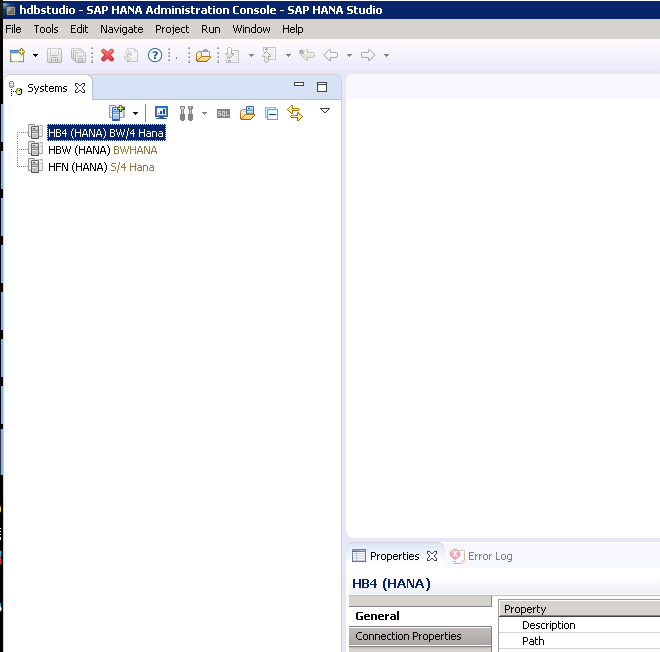
Task: Click the Collapse All icon
Action: tap(271, 113)
